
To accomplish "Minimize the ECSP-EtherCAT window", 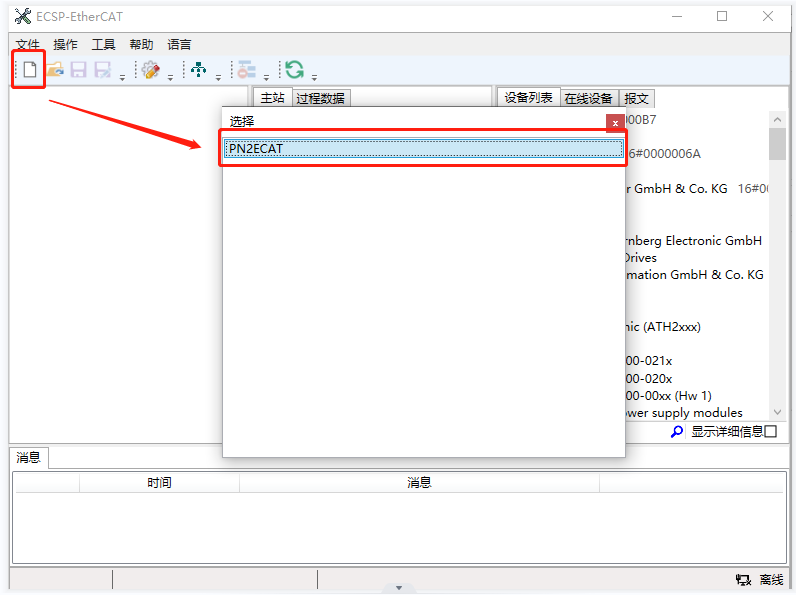I will click(677, 16).
